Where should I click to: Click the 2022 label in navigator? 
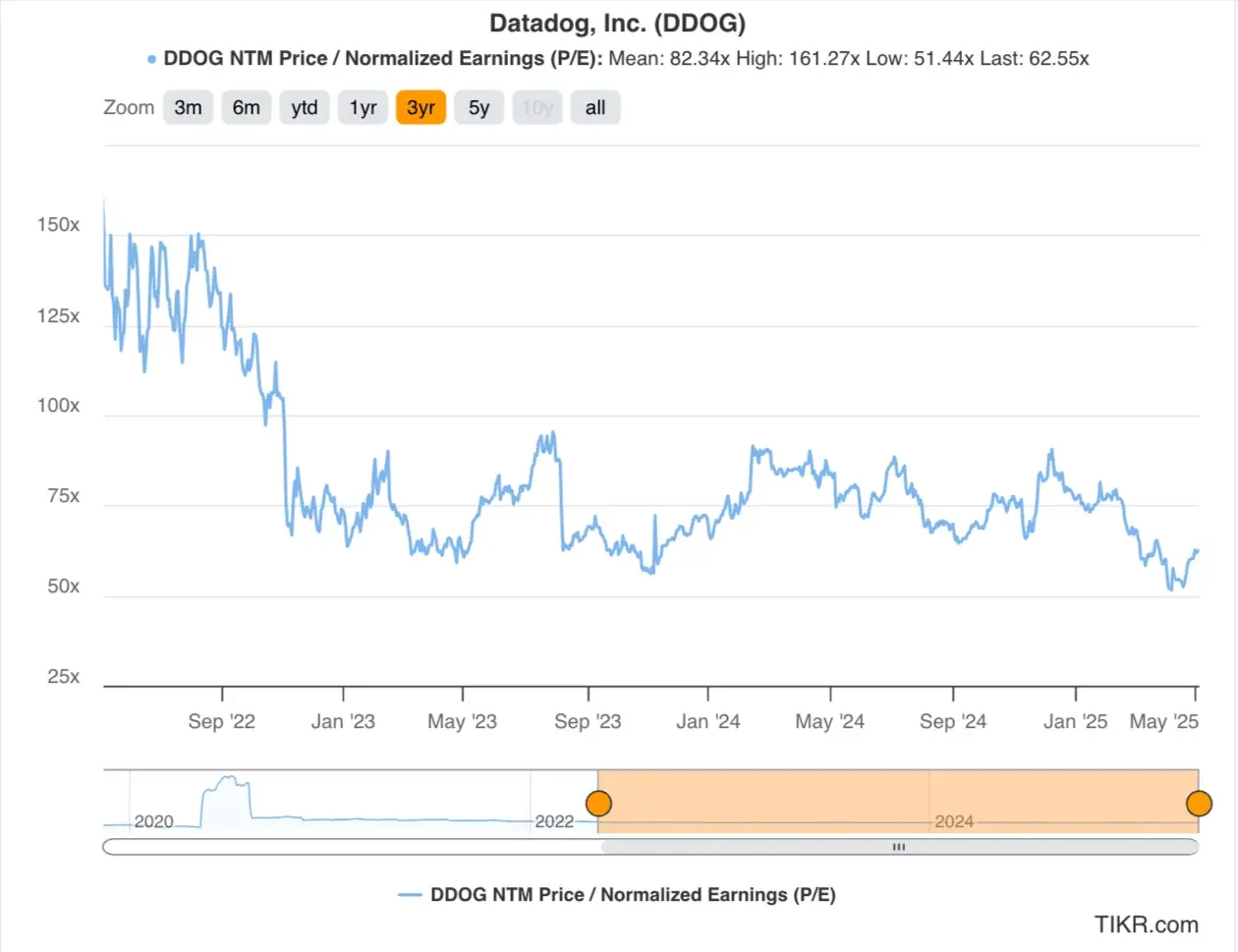[x=554, y=822]
